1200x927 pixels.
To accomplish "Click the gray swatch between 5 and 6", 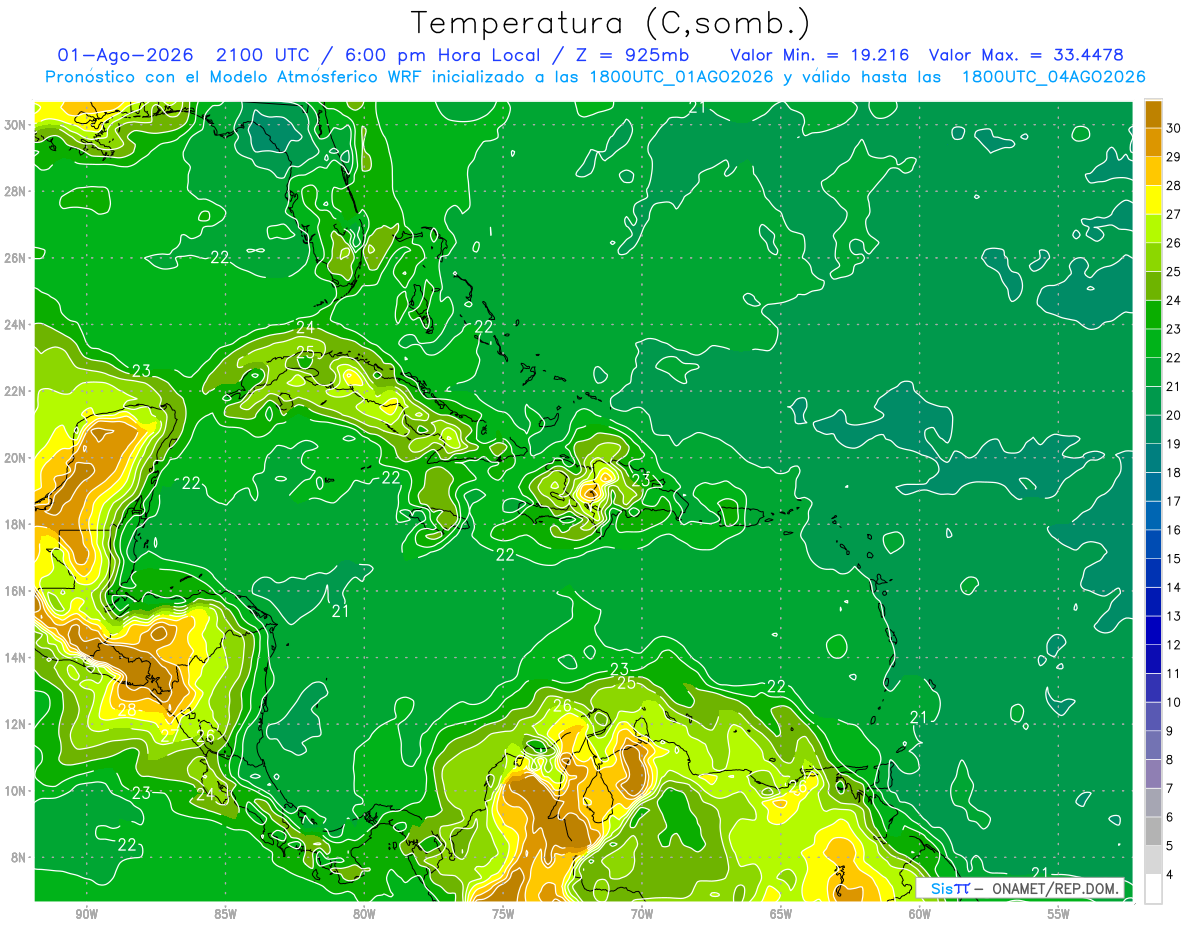I will coord(1153,832).
